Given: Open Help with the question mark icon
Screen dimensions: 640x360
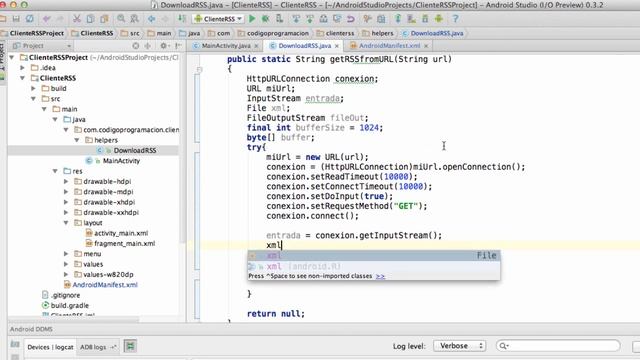Looking at the screenshot, I should click(x=455, y=19).
